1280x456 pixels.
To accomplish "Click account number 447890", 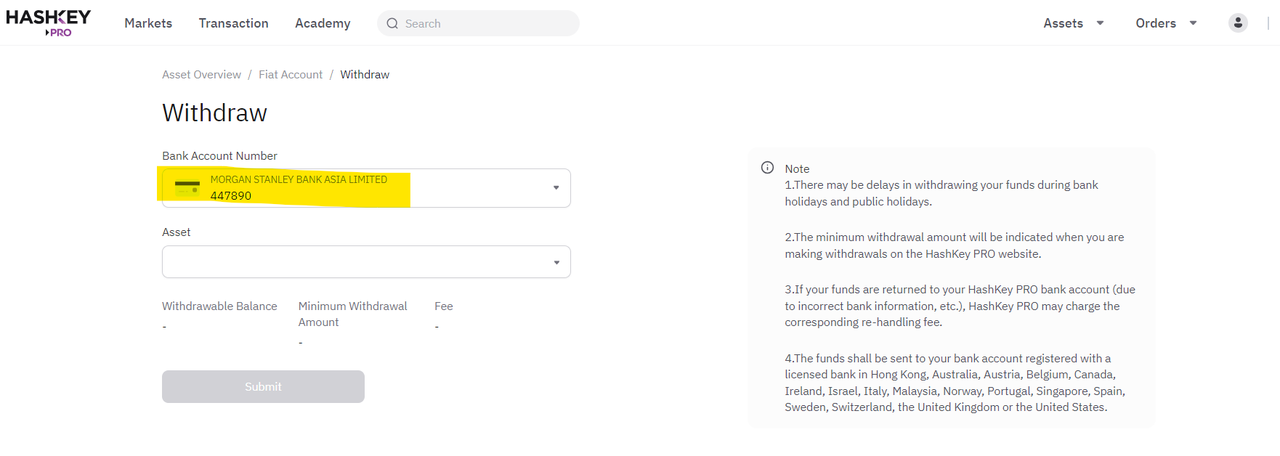I will click(x=231, y=196).
